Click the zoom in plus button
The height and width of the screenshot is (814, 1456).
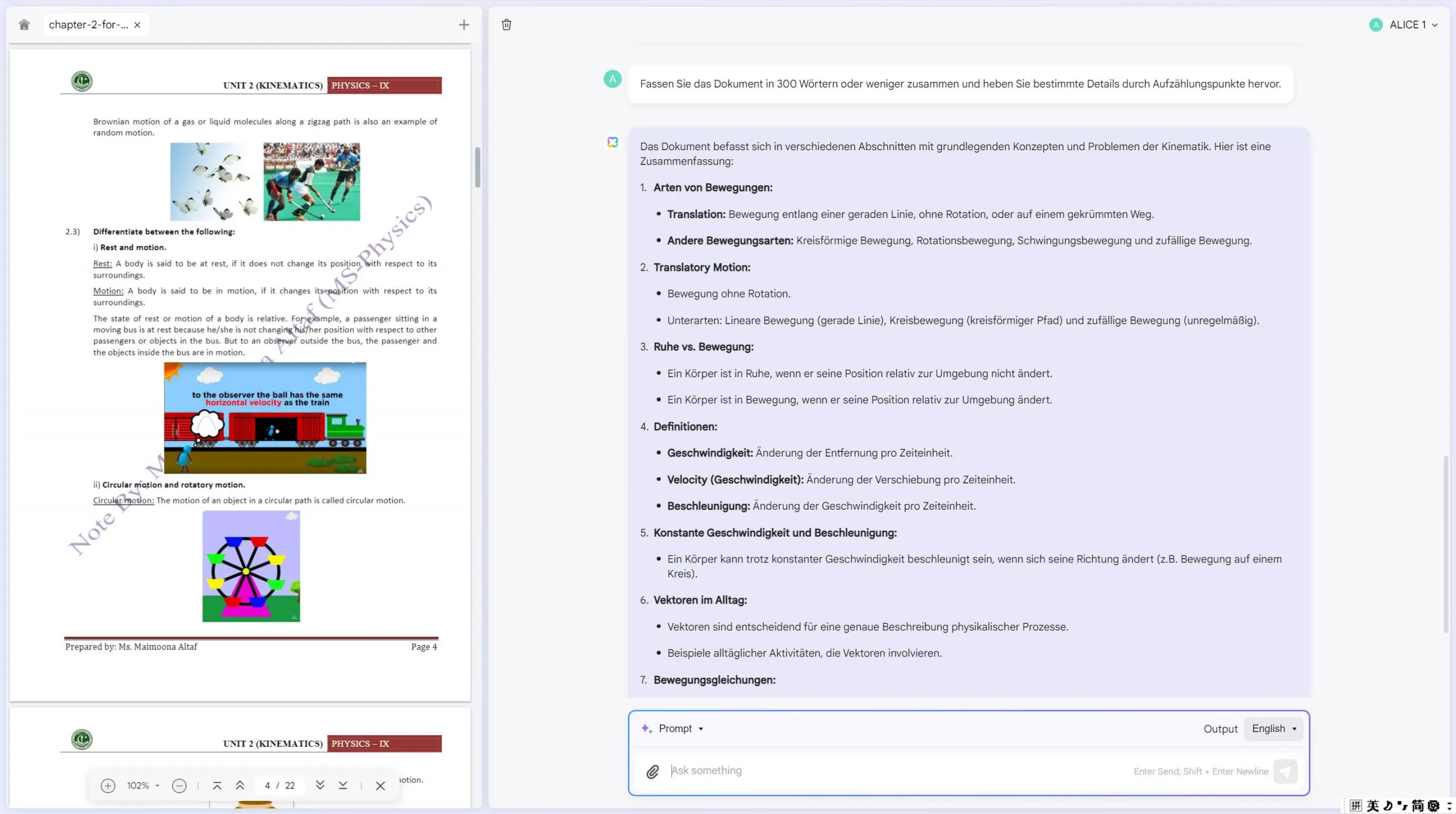(x=108, y=785)
